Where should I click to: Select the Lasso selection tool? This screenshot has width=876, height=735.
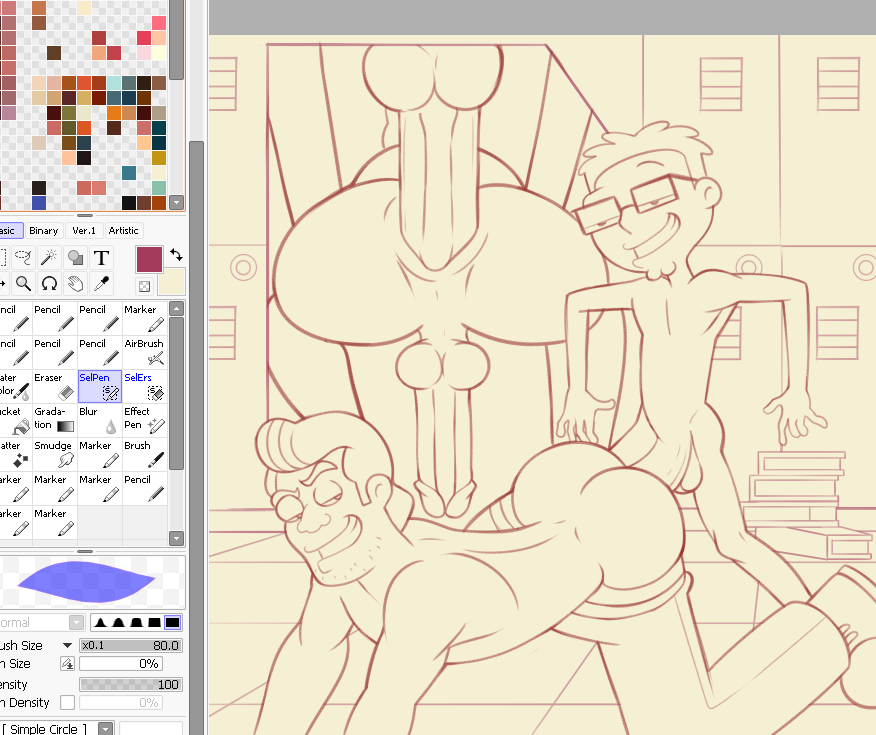pos(23,257)
